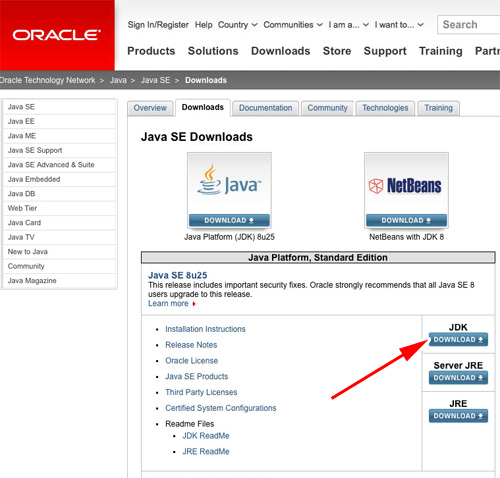This screenshot has width=500, height=478.
Task: Open the Solutions menu
Action: click(213, 51)
